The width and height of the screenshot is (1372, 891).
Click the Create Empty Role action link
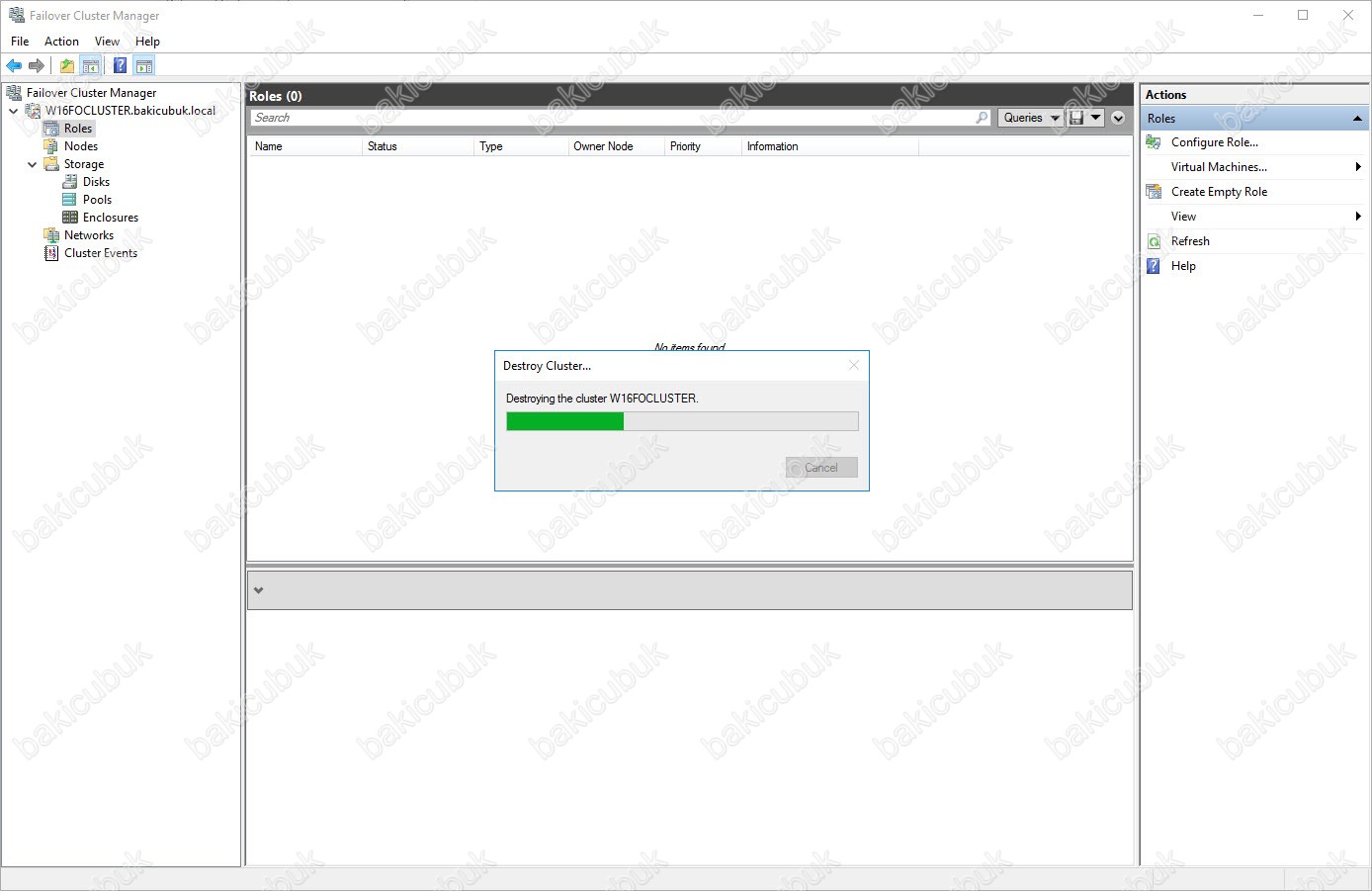(x=1219, y=192)
